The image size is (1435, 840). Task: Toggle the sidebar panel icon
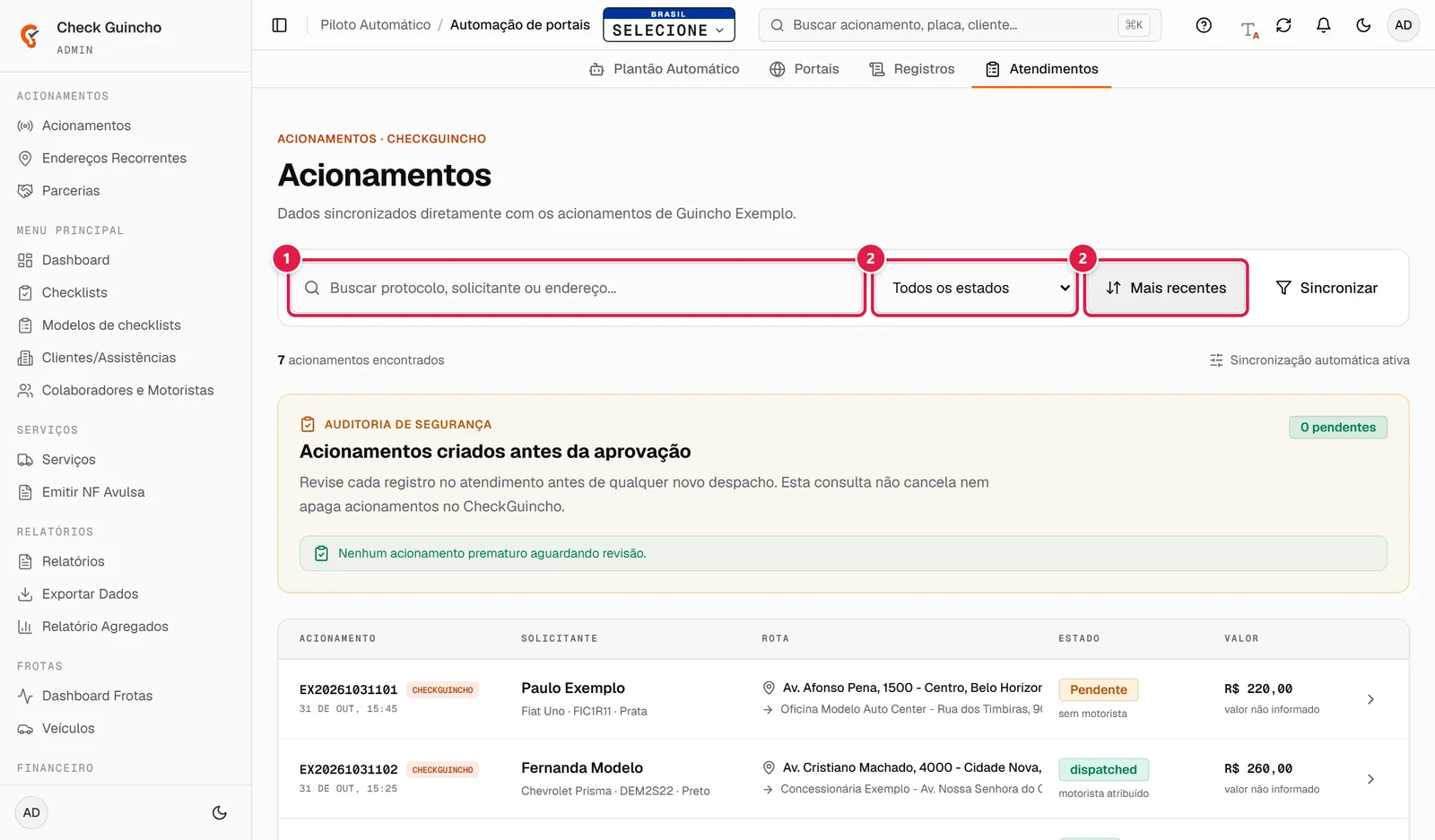pos(280,25)
